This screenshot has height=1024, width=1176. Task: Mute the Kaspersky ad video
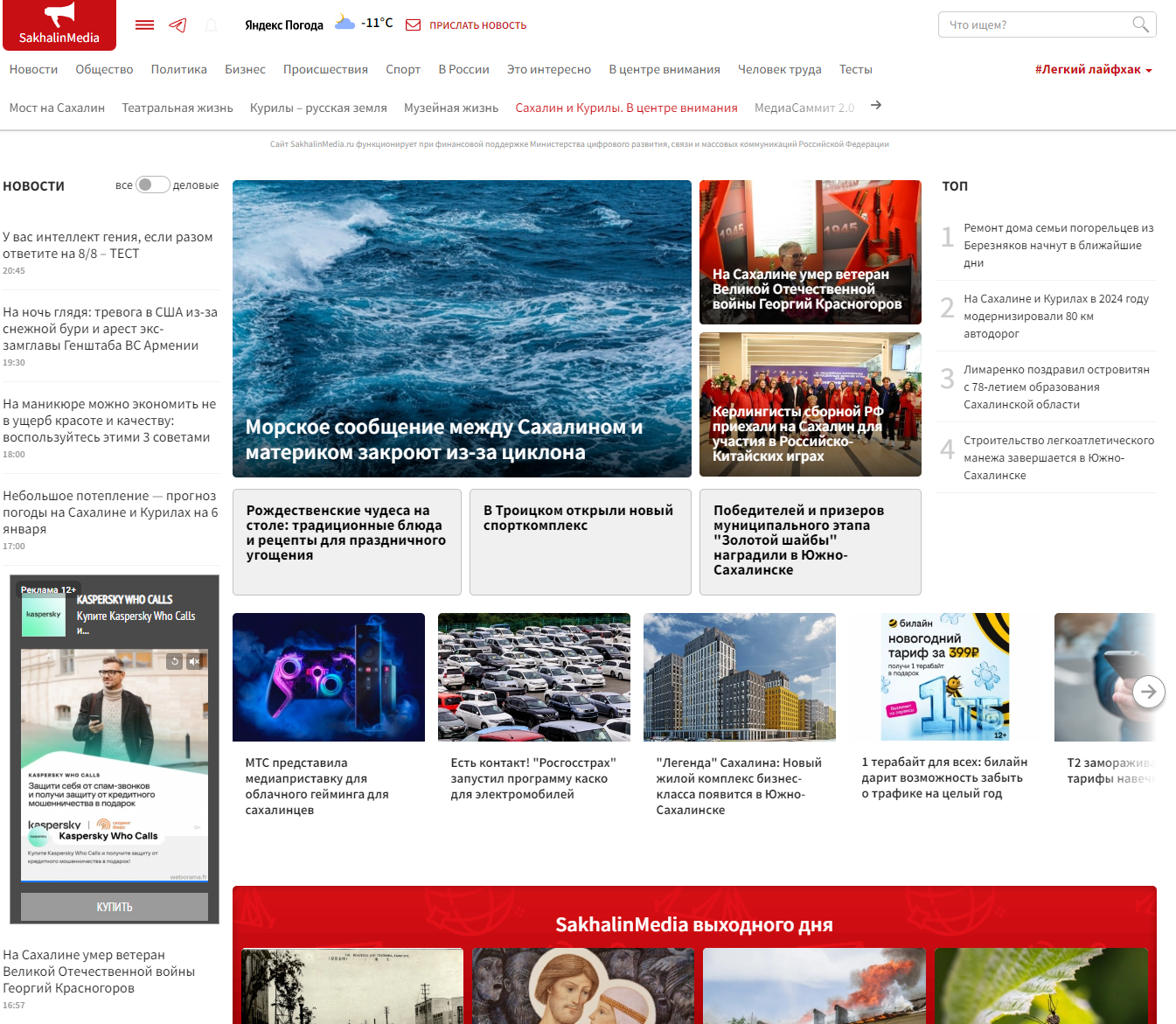point(195,661)
